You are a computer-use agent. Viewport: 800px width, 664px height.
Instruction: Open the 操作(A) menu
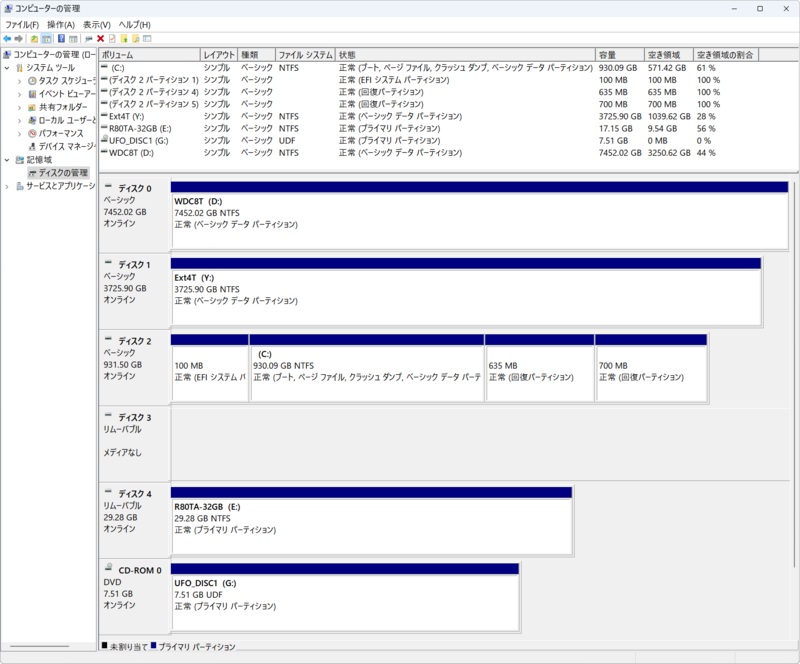tap(61, 24)
